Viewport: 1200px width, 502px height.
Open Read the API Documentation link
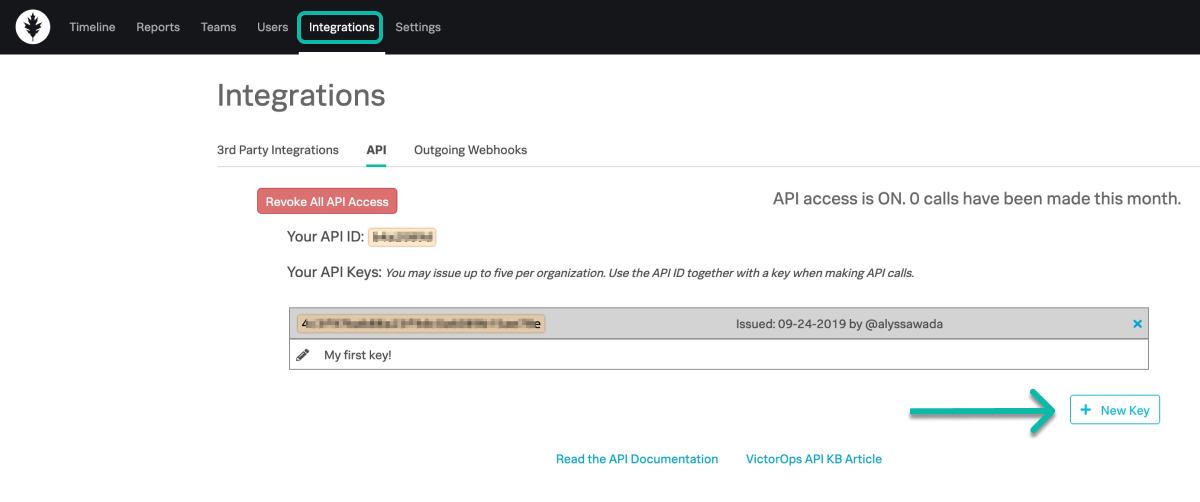point(637,459)
